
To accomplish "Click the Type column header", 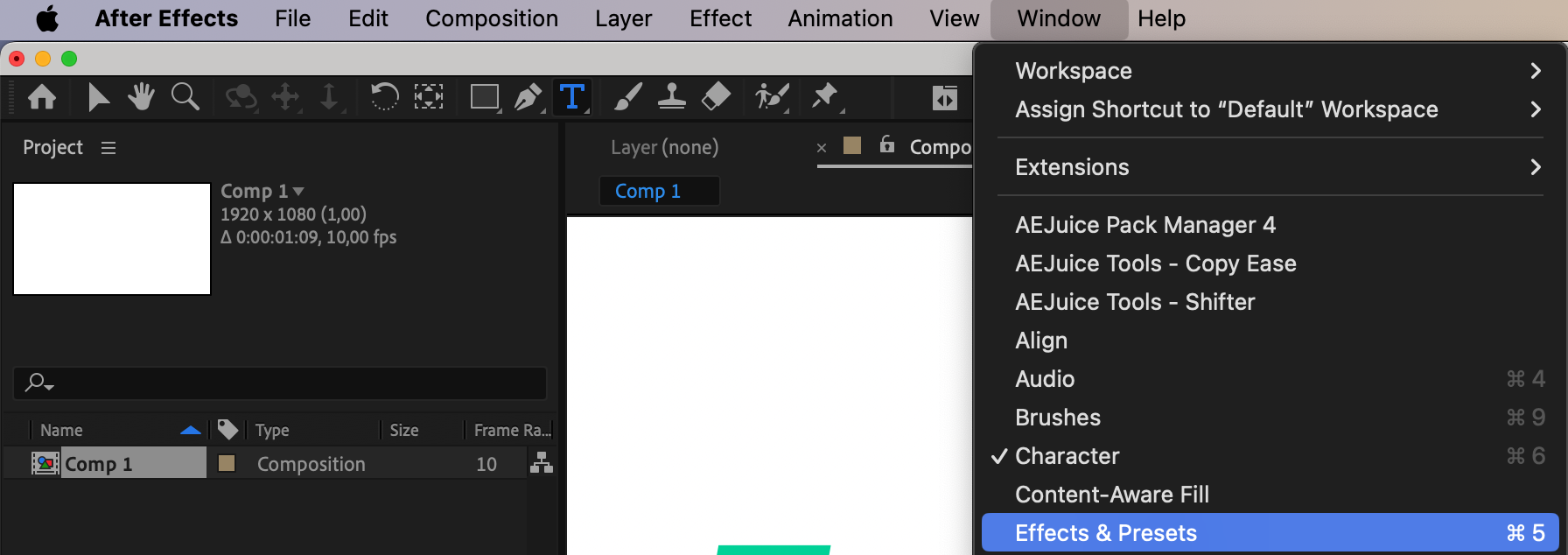I will (x=272, y=430).
